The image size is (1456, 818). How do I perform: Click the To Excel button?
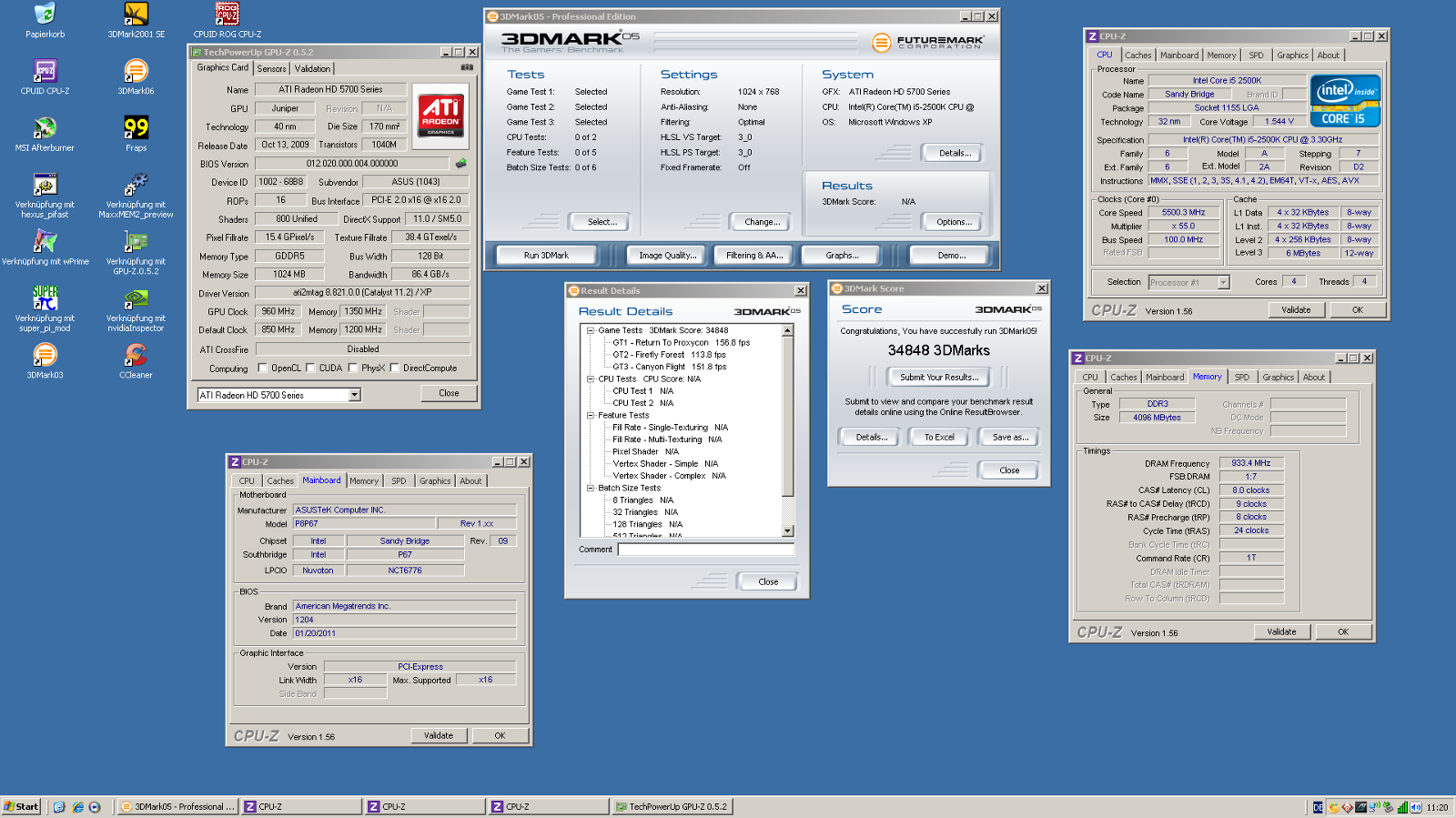939,438
